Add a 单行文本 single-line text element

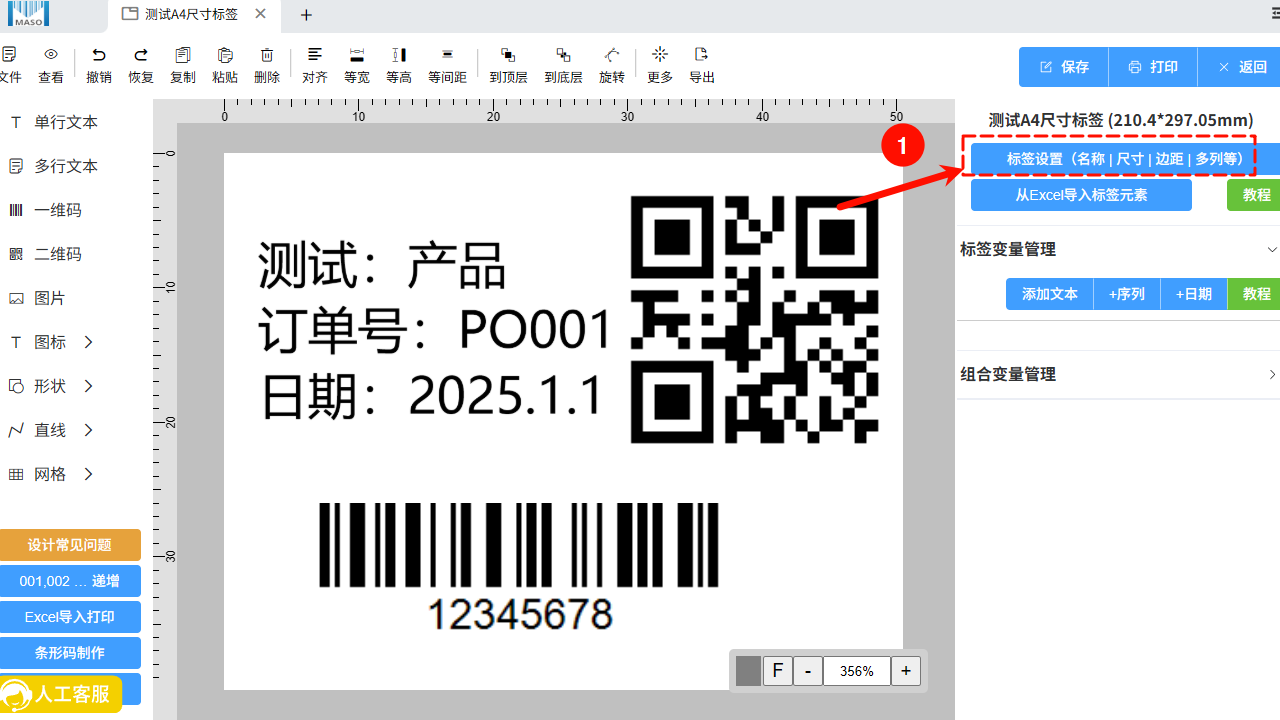tap(54, 122)
